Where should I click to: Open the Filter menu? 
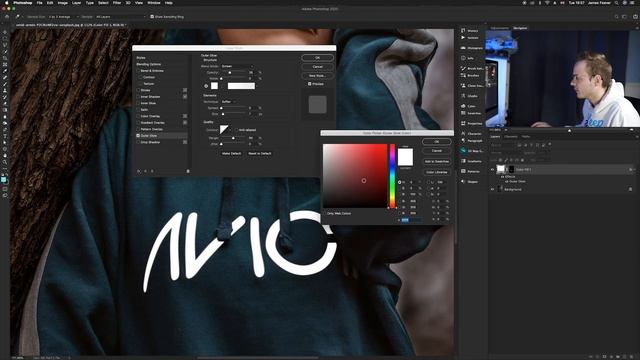point(117,3)
